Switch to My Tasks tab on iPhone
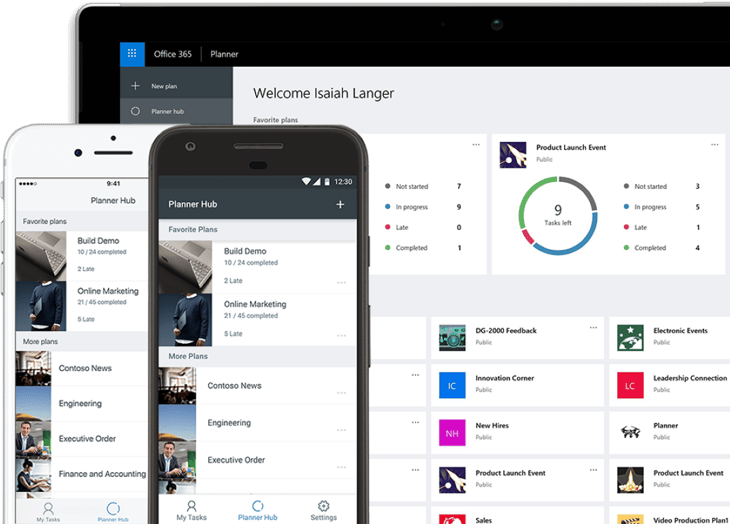The image size is (730, 524). [x=48, y=512]
